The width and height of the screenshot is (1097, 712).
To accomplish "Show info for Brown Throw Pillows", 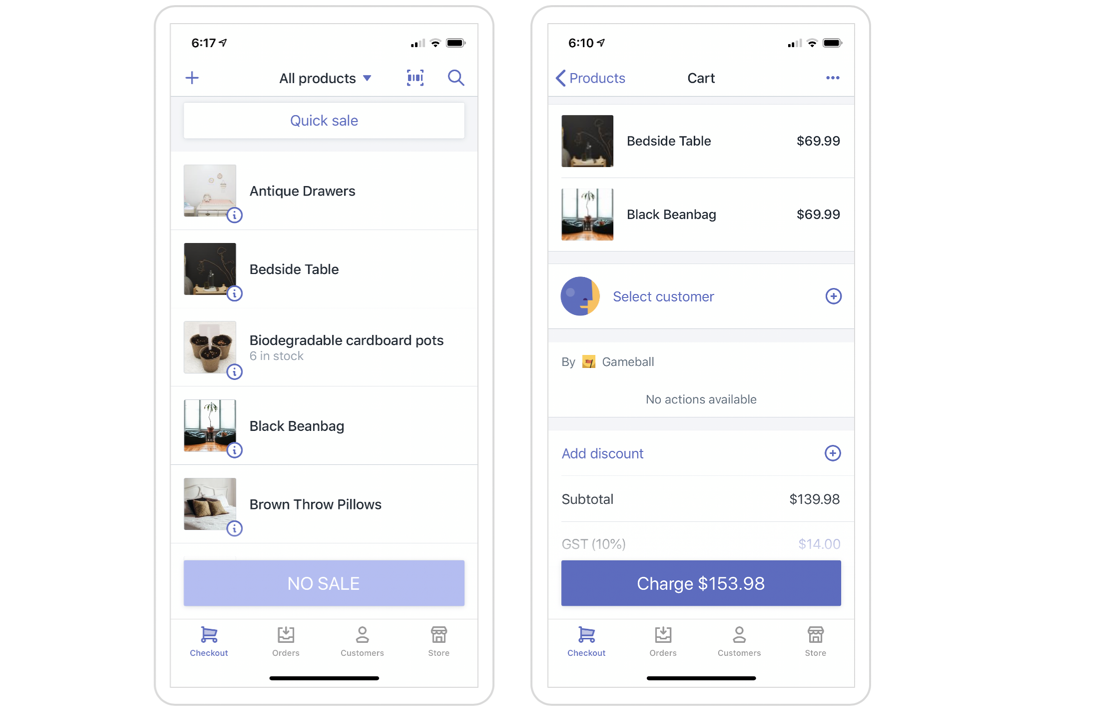I will click(x=235, y=528).
